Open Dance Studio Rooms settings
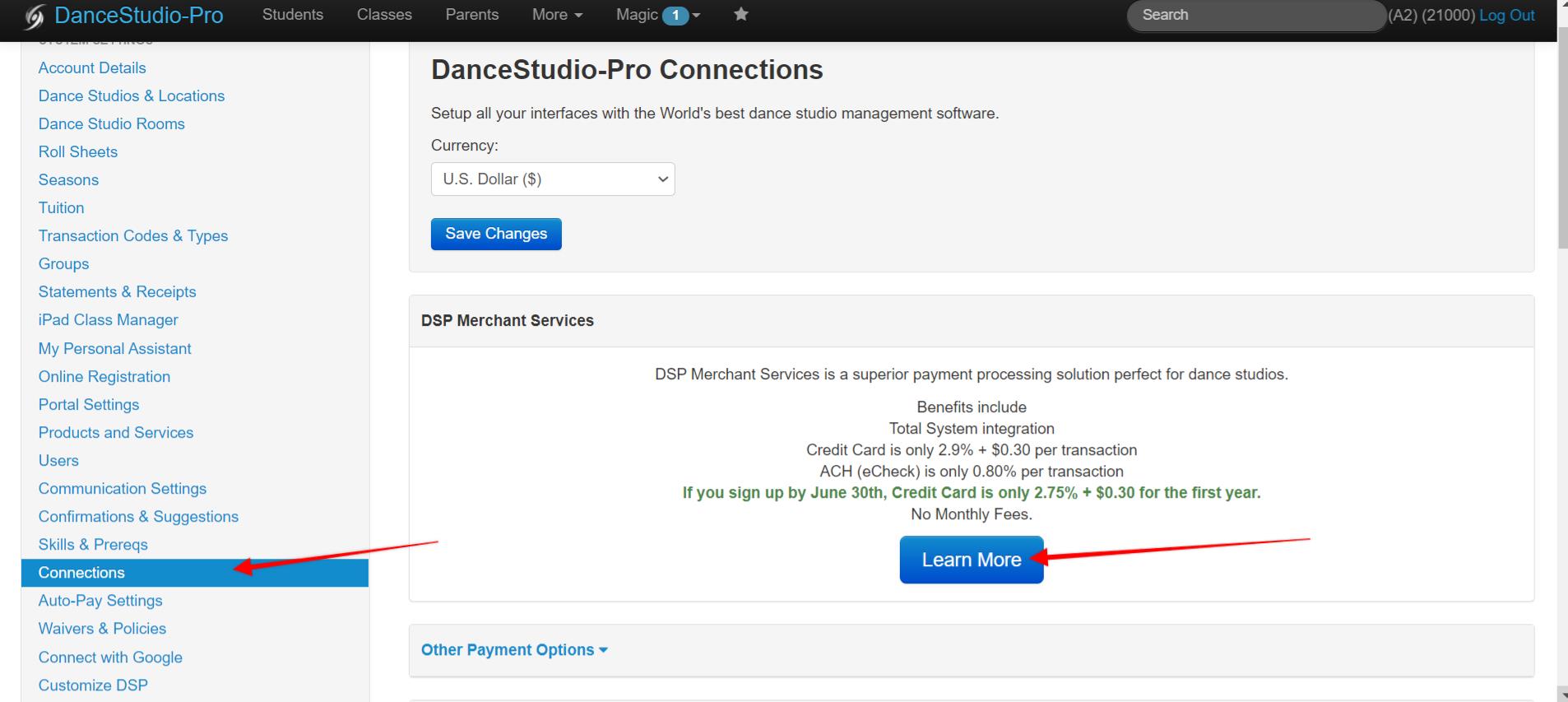1568x702 pixels. click(x=112, y=123)
